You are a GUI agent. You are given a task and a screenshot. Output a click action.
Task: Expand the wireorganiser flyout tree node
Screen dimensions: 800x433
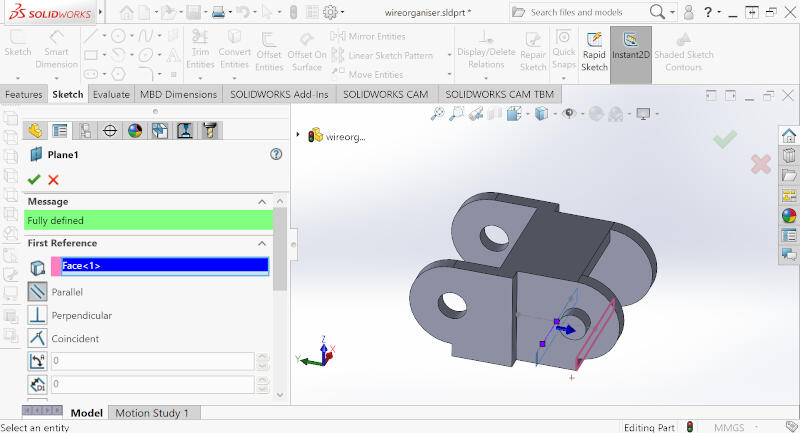298,135
